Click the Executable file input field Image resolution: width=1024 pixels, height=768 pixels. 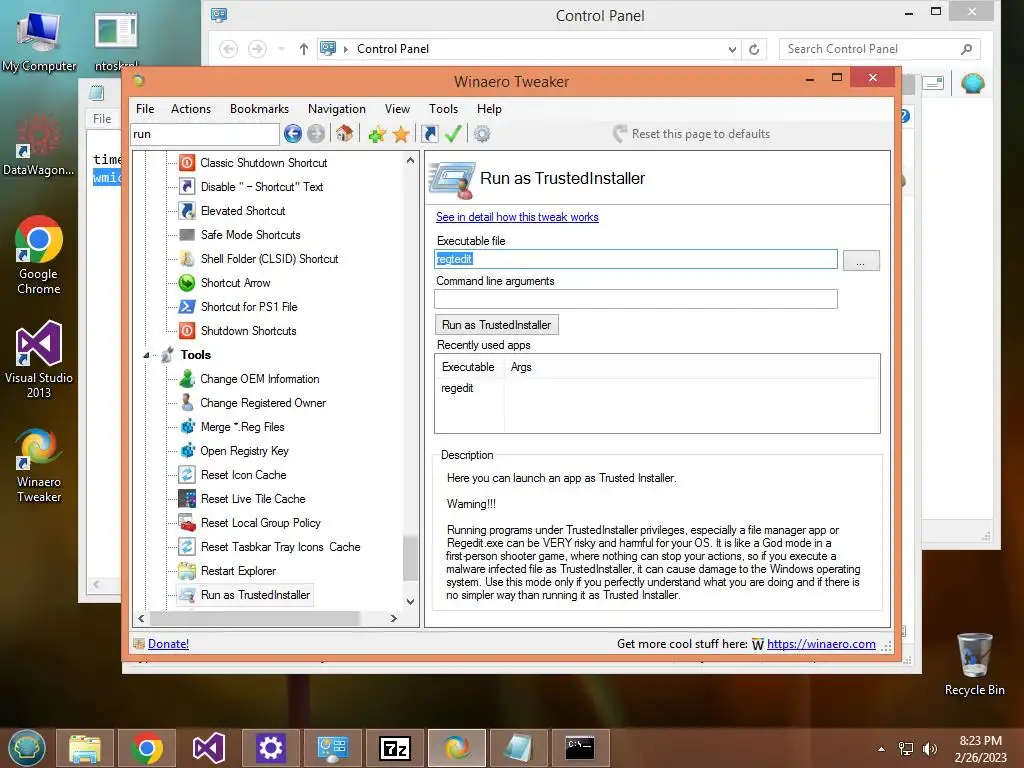click(635, 259)
